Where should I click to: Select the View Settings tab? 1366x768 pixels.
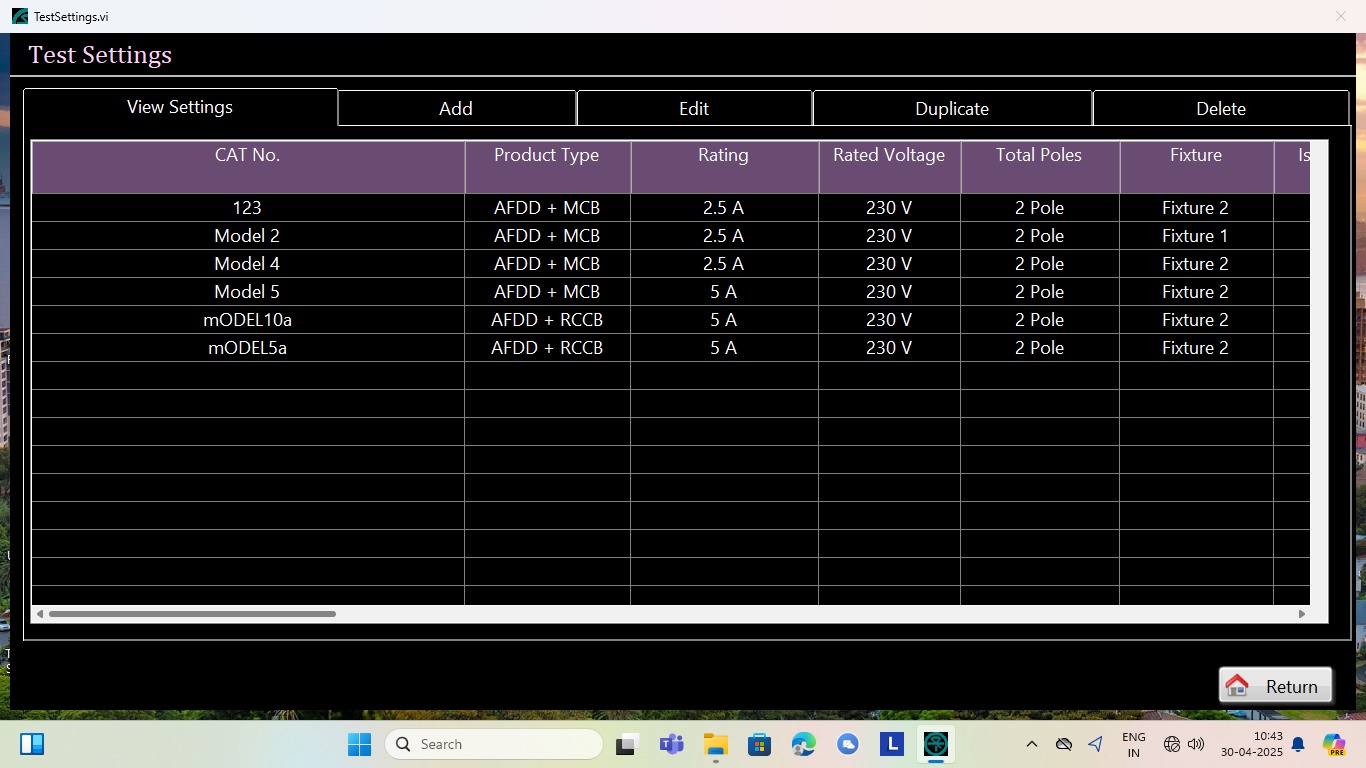(x=180, y=107)
